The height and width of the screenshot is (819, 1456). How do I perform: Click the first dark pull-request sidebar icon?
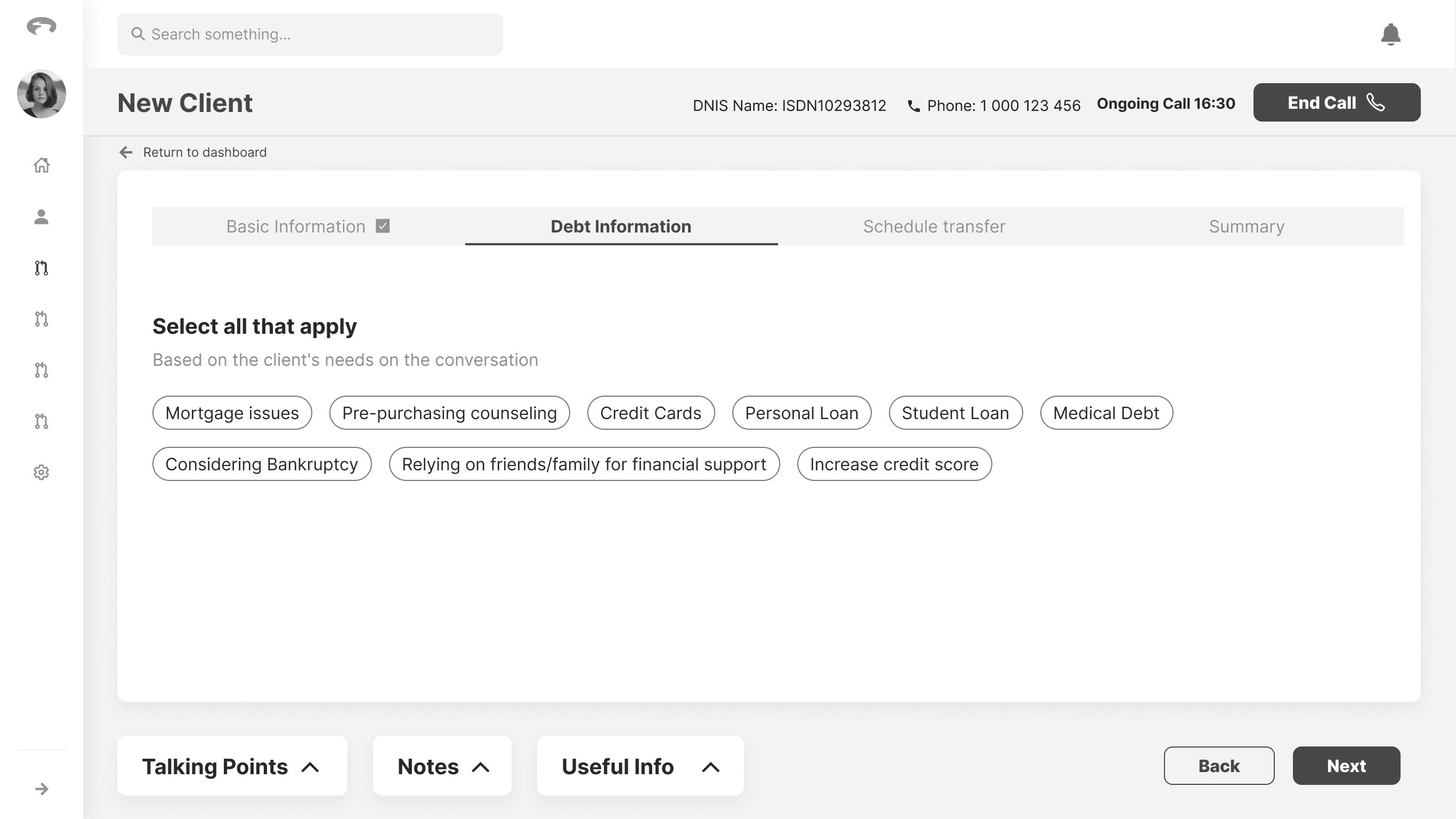tap(41, 268)
